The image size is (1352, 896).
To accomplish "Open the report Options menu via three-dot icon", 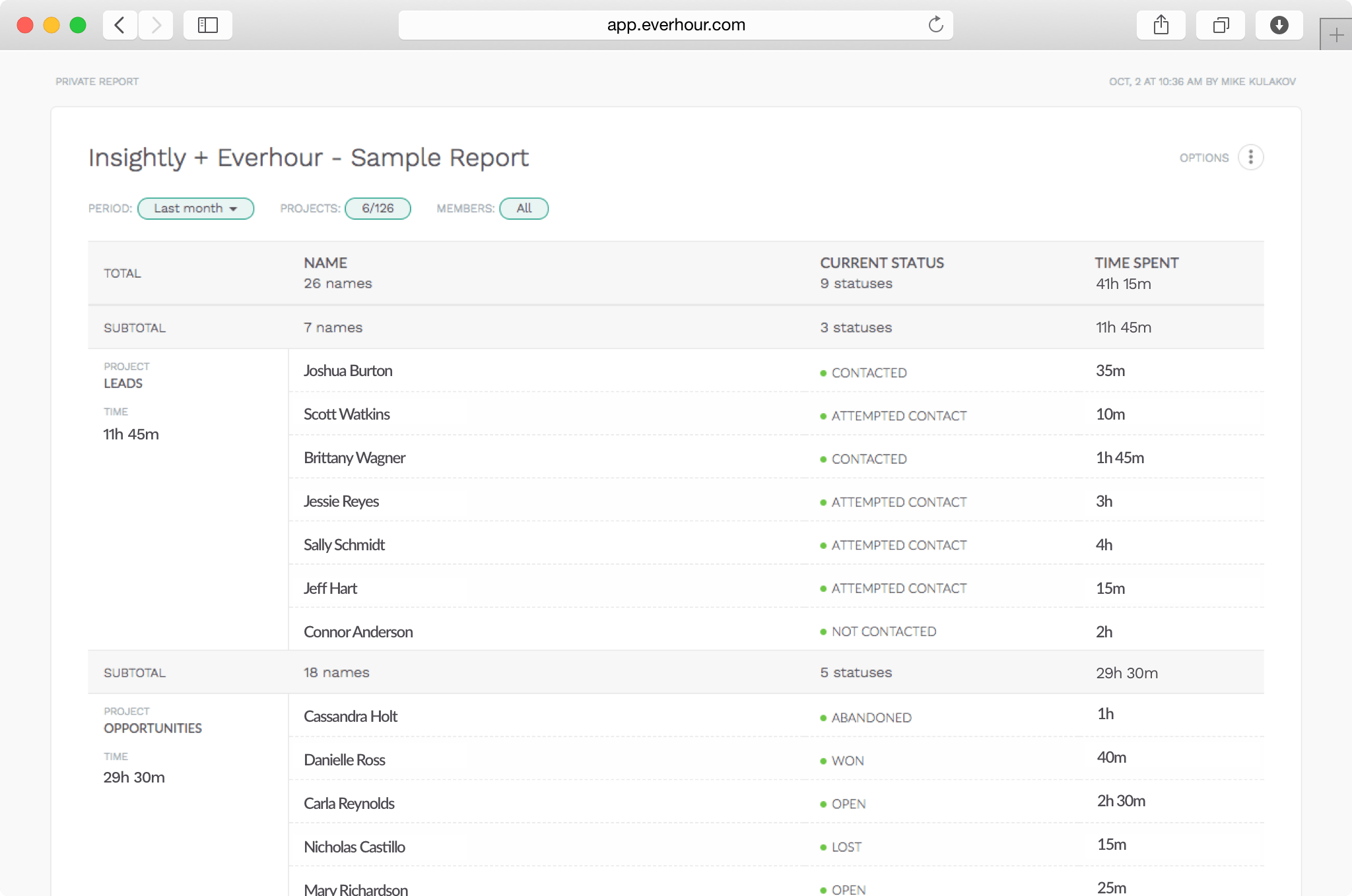I will [1251, 157].
